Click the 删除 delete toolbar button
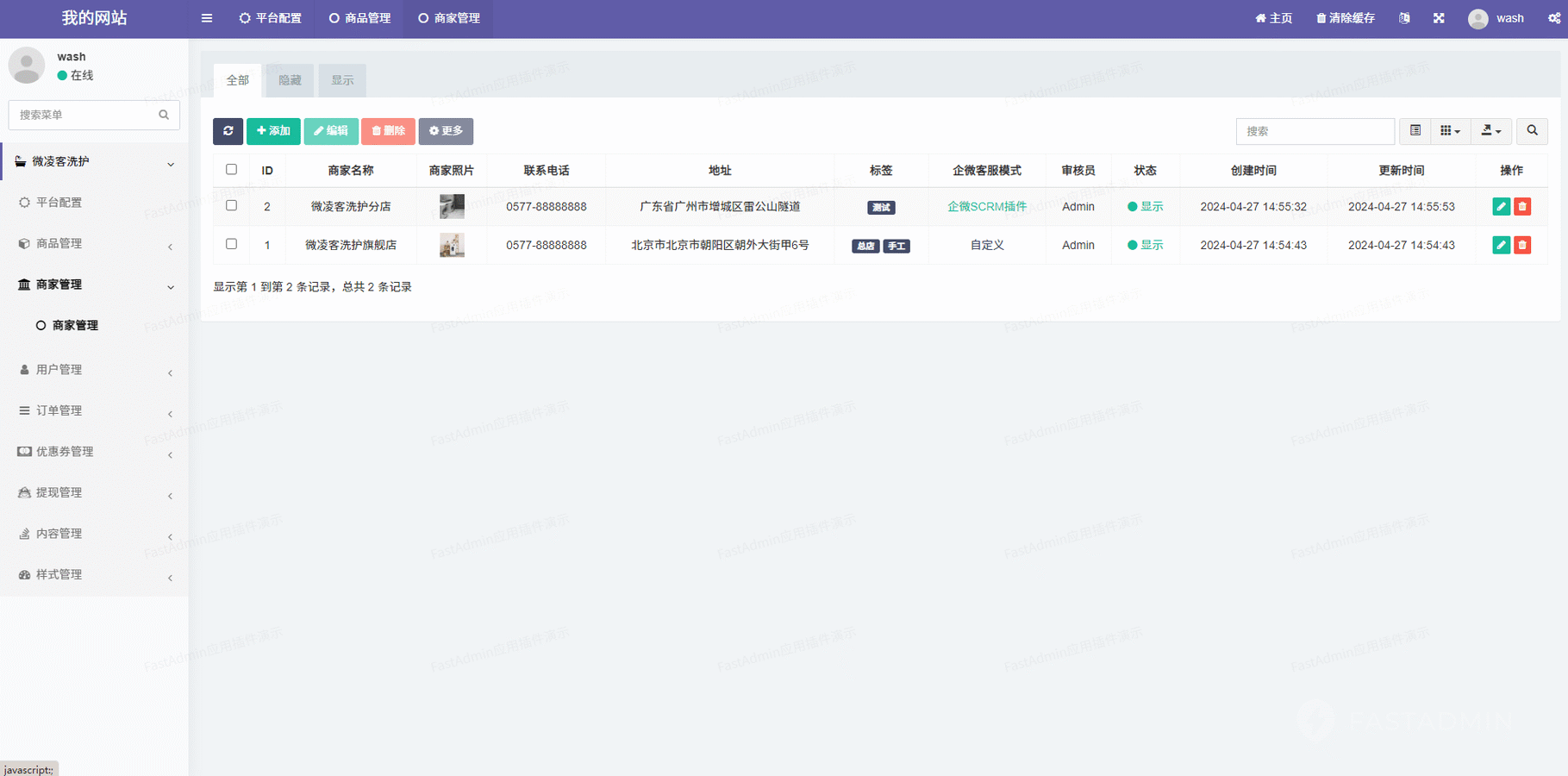1568x776 pixels. pyautogui.click(x=388, y=131)
